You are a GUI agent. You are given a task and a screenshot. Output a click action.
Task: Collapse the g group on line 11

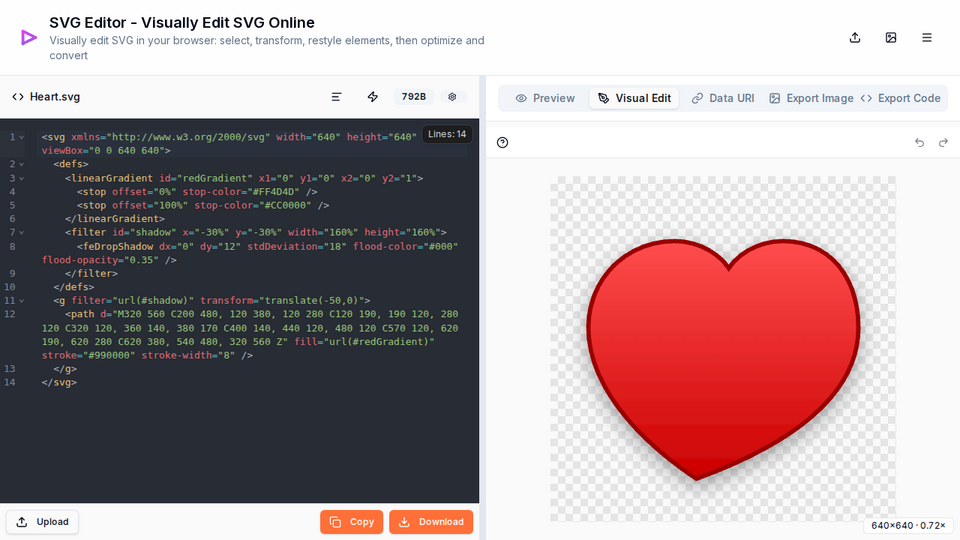coord(21,301)
